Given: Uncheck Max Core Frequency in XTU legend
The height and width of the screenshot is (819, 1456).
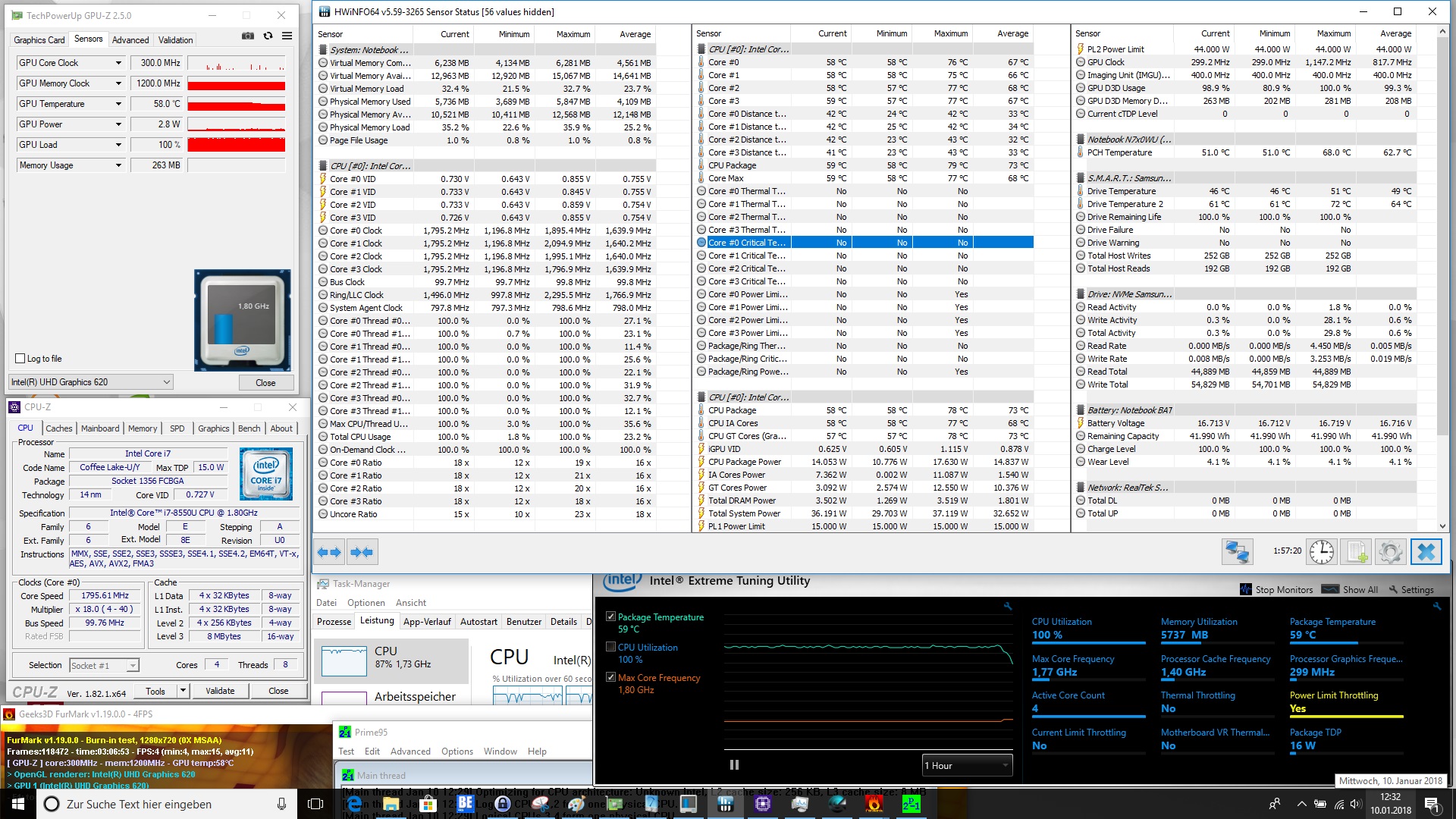Looking at the screenshot, I should 610,677.
